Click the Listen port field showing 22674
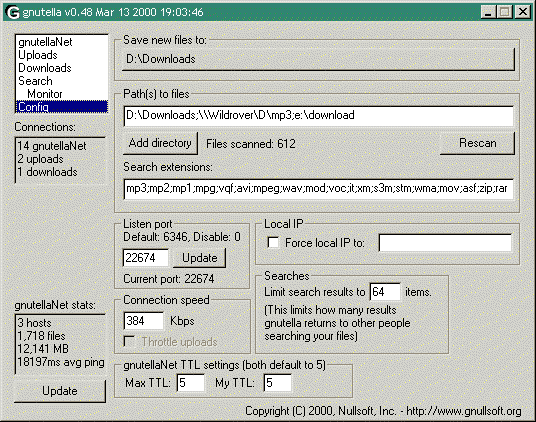The height and width of the screenshot is (422, 536). click(146, 258)
